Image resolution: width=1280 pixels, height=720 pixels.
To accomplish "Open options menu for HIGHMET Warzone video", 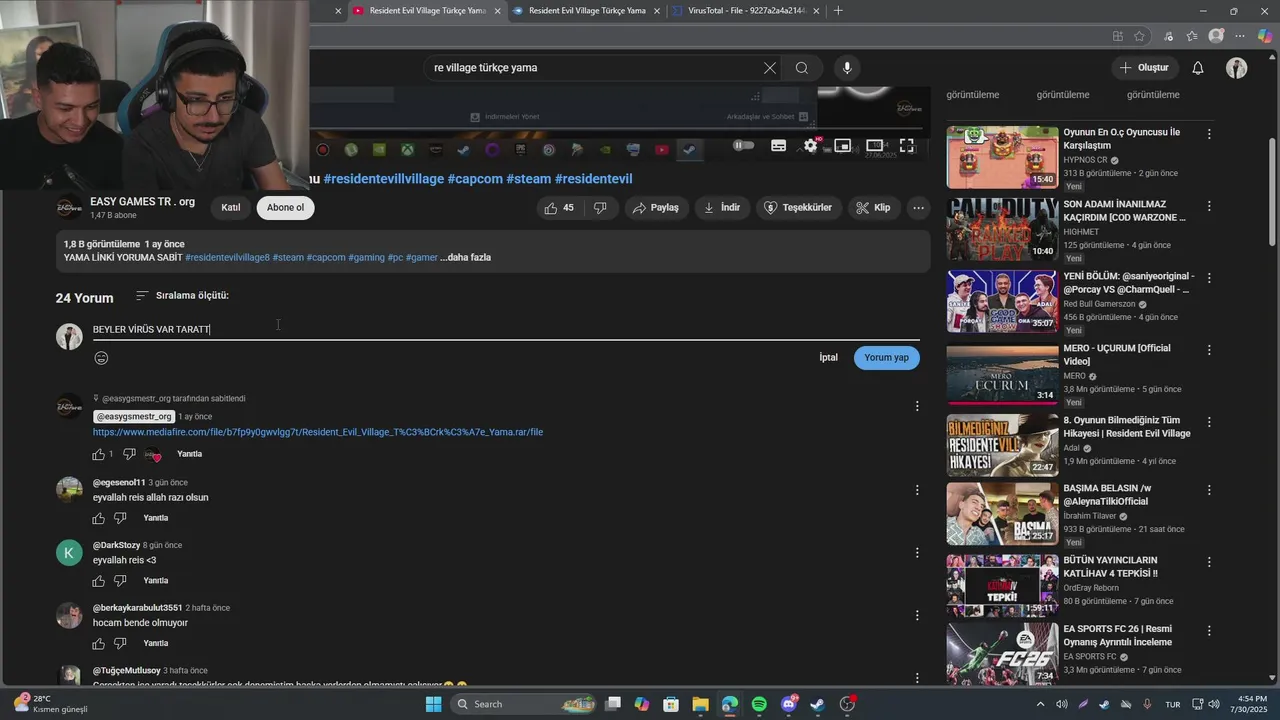I will (x=1209, y=206).
